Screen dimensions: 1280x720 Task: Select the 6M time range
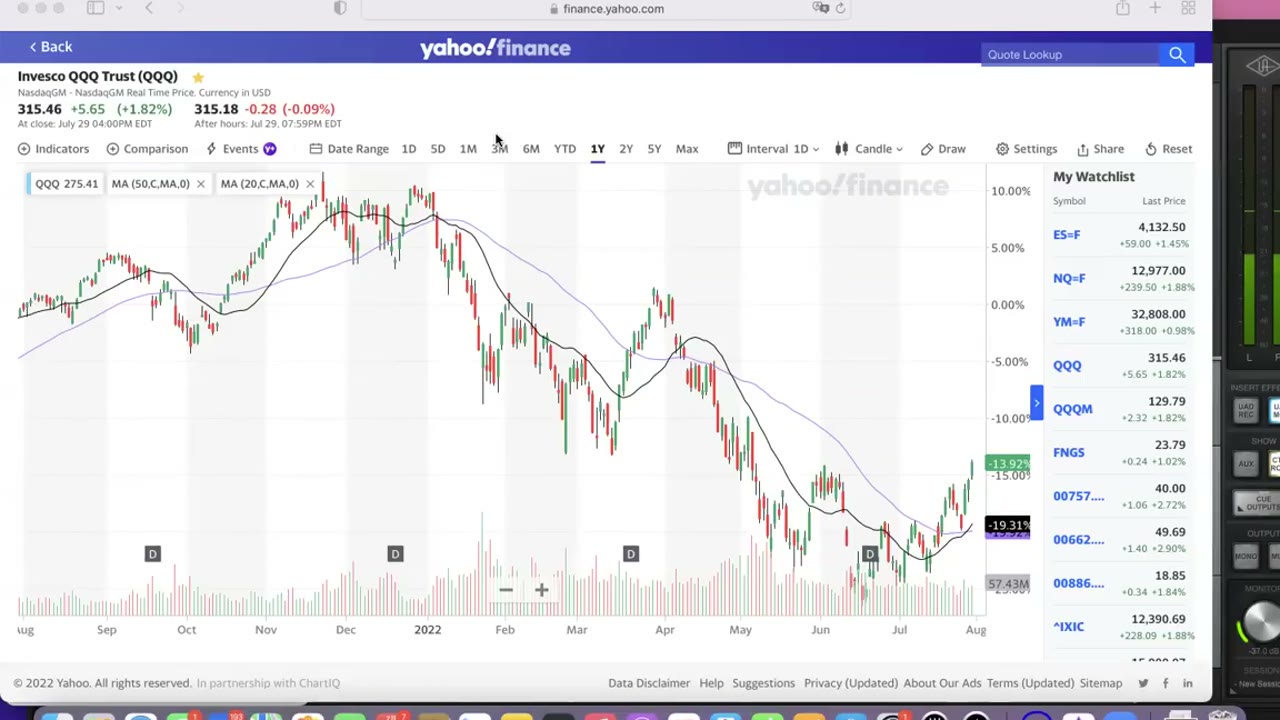pyautogui.click(x=531, y=149)
